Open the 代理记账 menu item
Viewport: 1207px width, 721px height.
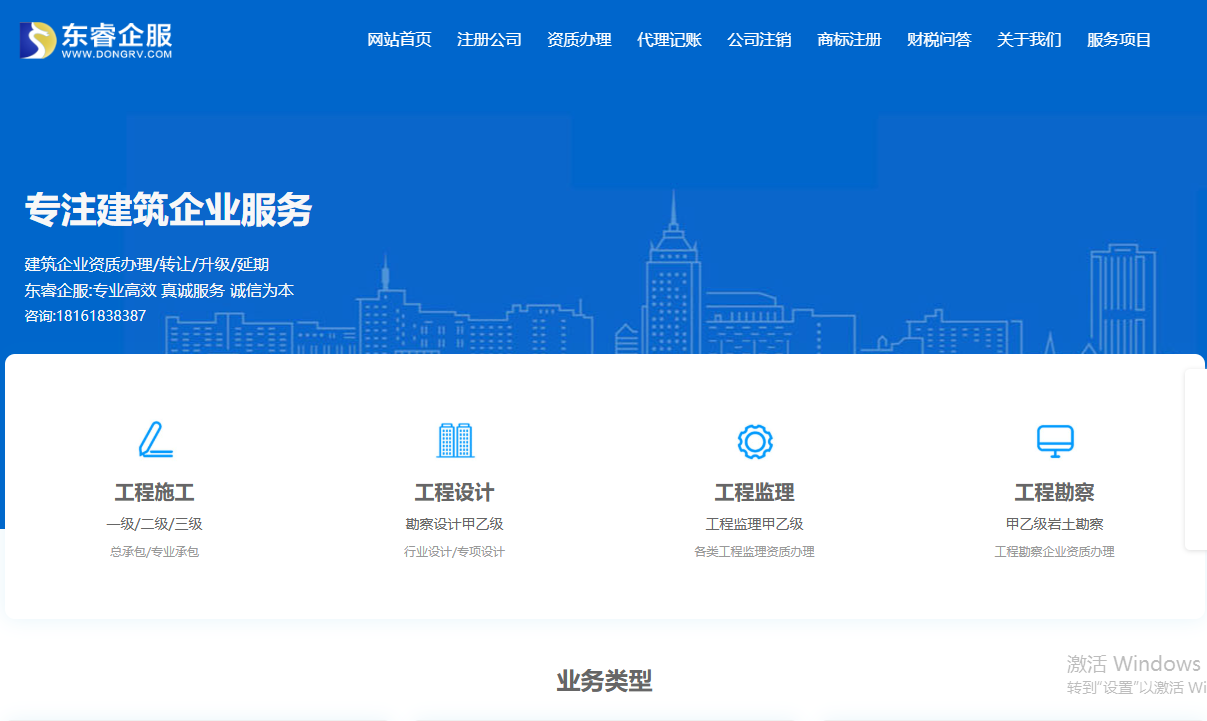click(x=669, y=40)
